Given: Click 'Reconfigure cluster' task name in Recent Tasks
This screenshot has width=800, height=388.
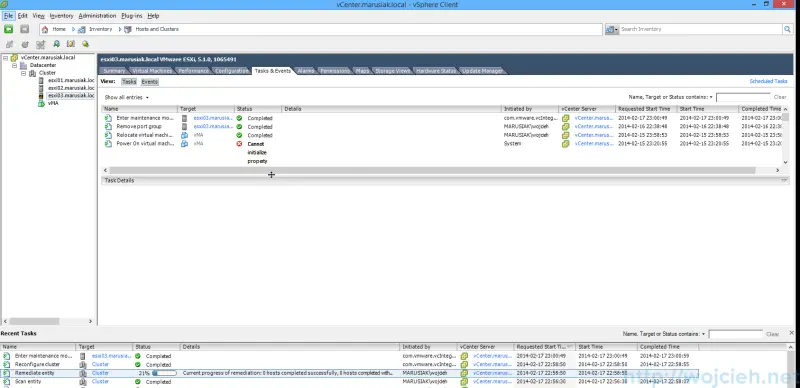Looking at the screenshot, I should point(37,365).
